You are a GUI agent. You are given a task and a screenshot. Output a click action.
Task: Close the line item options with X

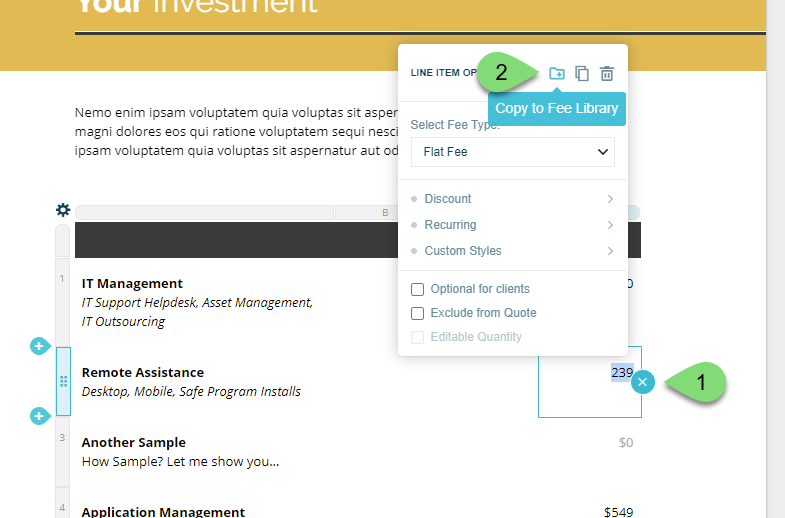click(643, 382)
